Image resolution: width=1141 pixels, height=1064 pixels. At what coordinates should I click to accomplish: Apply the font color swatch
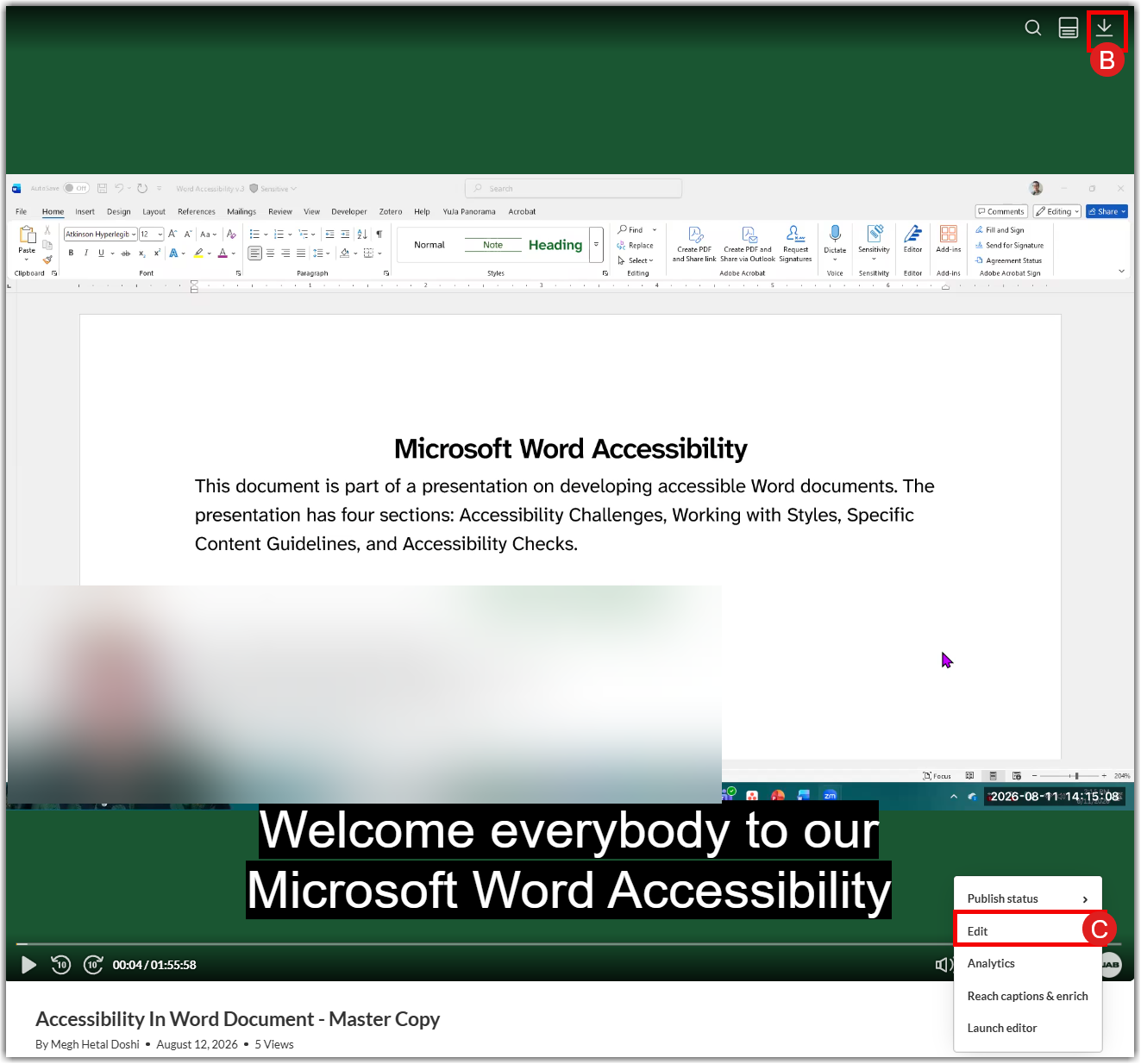tap(223, 253)
